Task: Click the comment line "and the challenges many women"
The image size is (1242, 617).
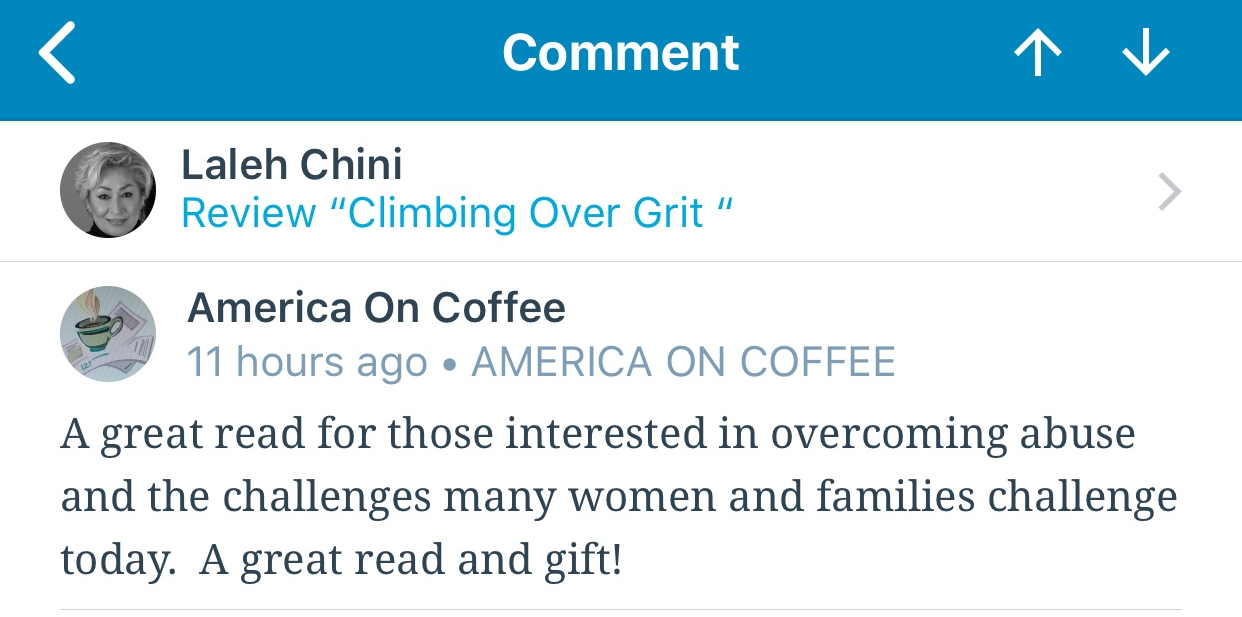Action: click(618, 497)
